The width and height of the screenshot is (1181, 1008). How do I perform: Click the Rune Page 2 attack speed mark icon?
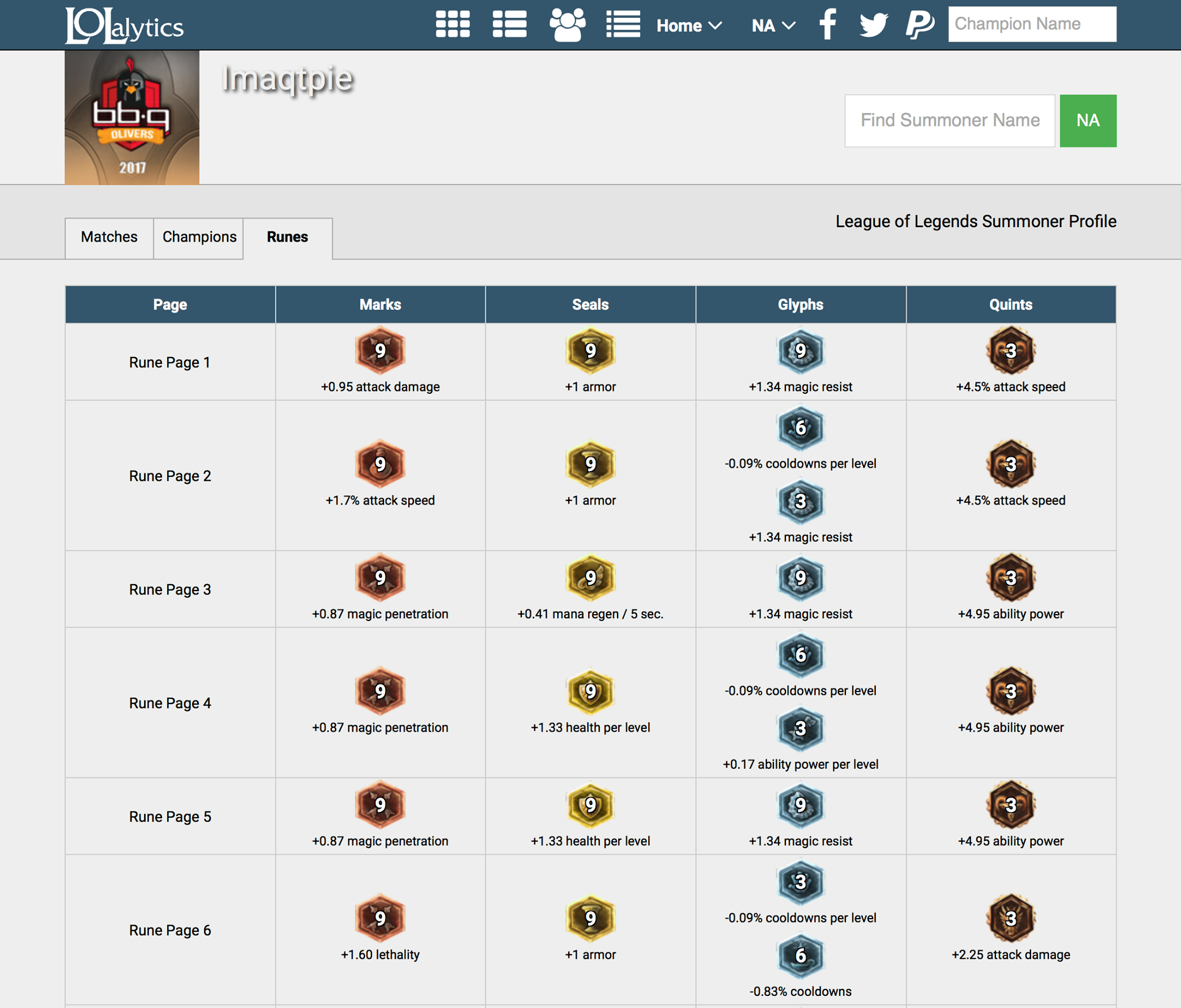[x=380, y=464]
